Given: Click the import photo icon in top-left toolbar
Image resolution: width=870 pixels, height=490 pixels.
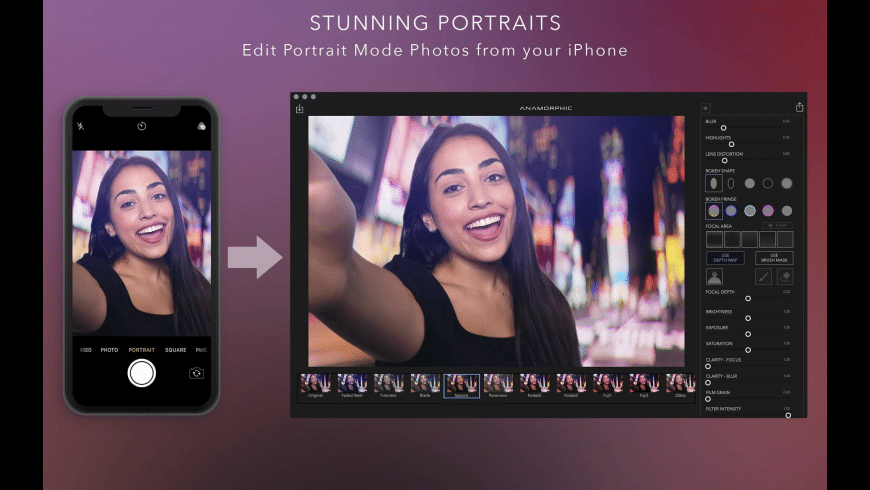Looking at the screenshot, I should (300, 108).
